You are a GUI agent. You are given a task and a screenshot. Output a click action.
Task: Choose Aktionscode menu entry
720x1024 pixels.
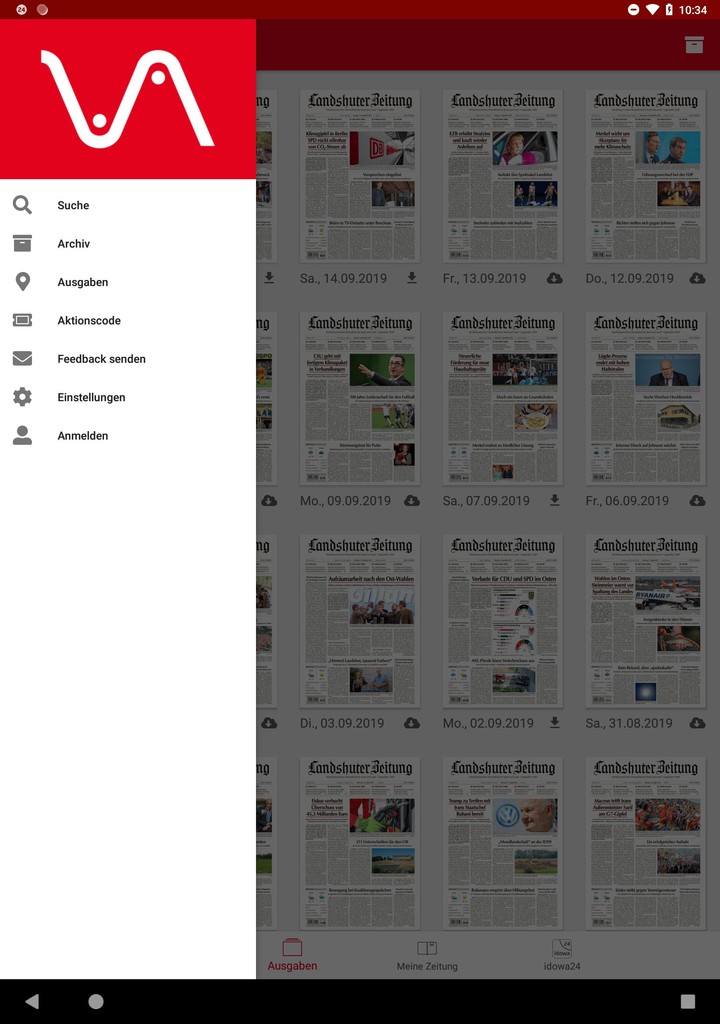click(x=128, y=320)
